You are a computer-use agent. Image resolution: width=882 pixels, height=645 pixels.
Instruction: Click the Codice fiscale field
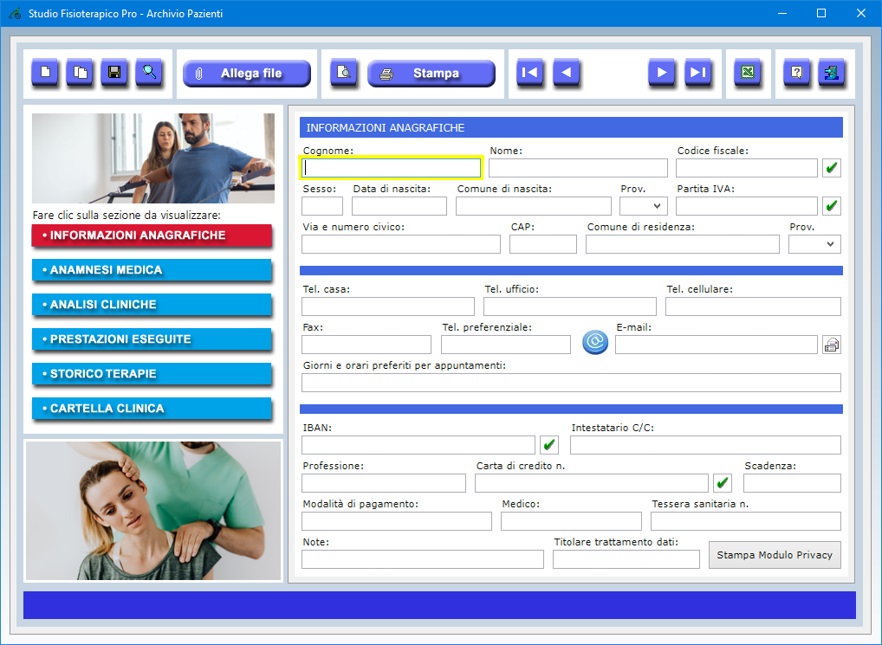click(746, 168)
